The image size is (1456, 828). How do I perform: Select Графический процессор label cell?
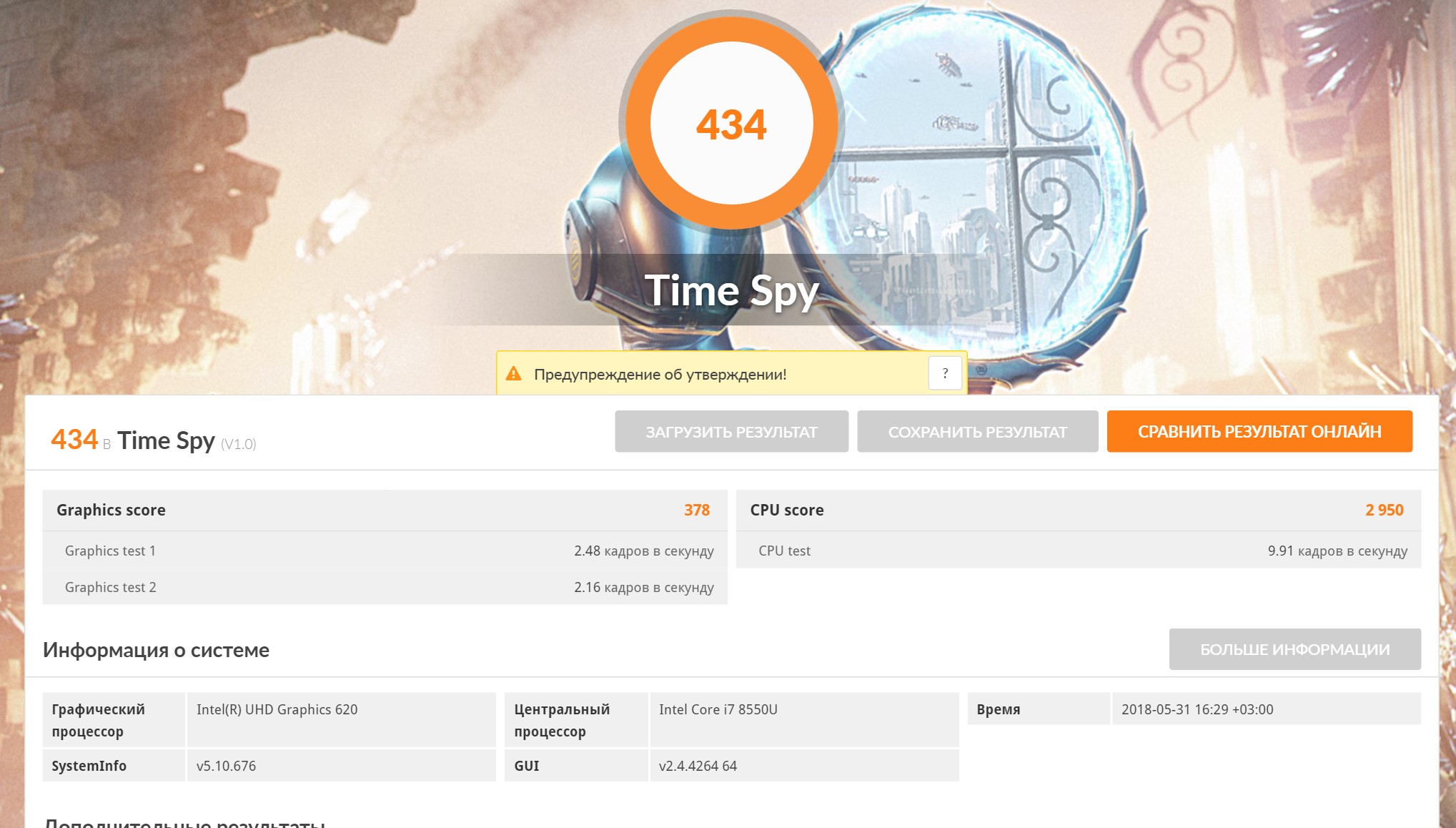click(114, 720)
